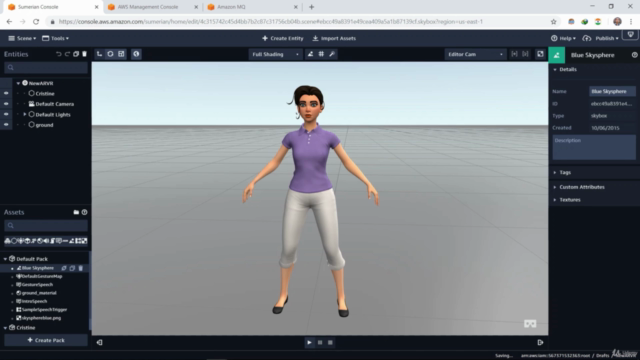The image size is (640, 360).
Task: Stop the scene playback
Action: click(330, 342)
